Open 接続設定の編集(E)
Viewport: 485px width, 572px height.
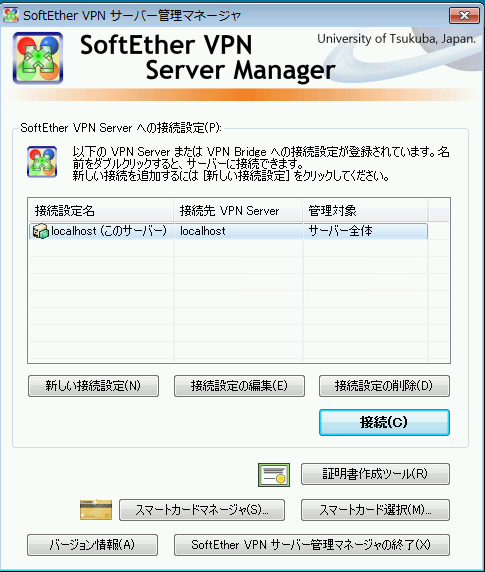click(239, 386)
